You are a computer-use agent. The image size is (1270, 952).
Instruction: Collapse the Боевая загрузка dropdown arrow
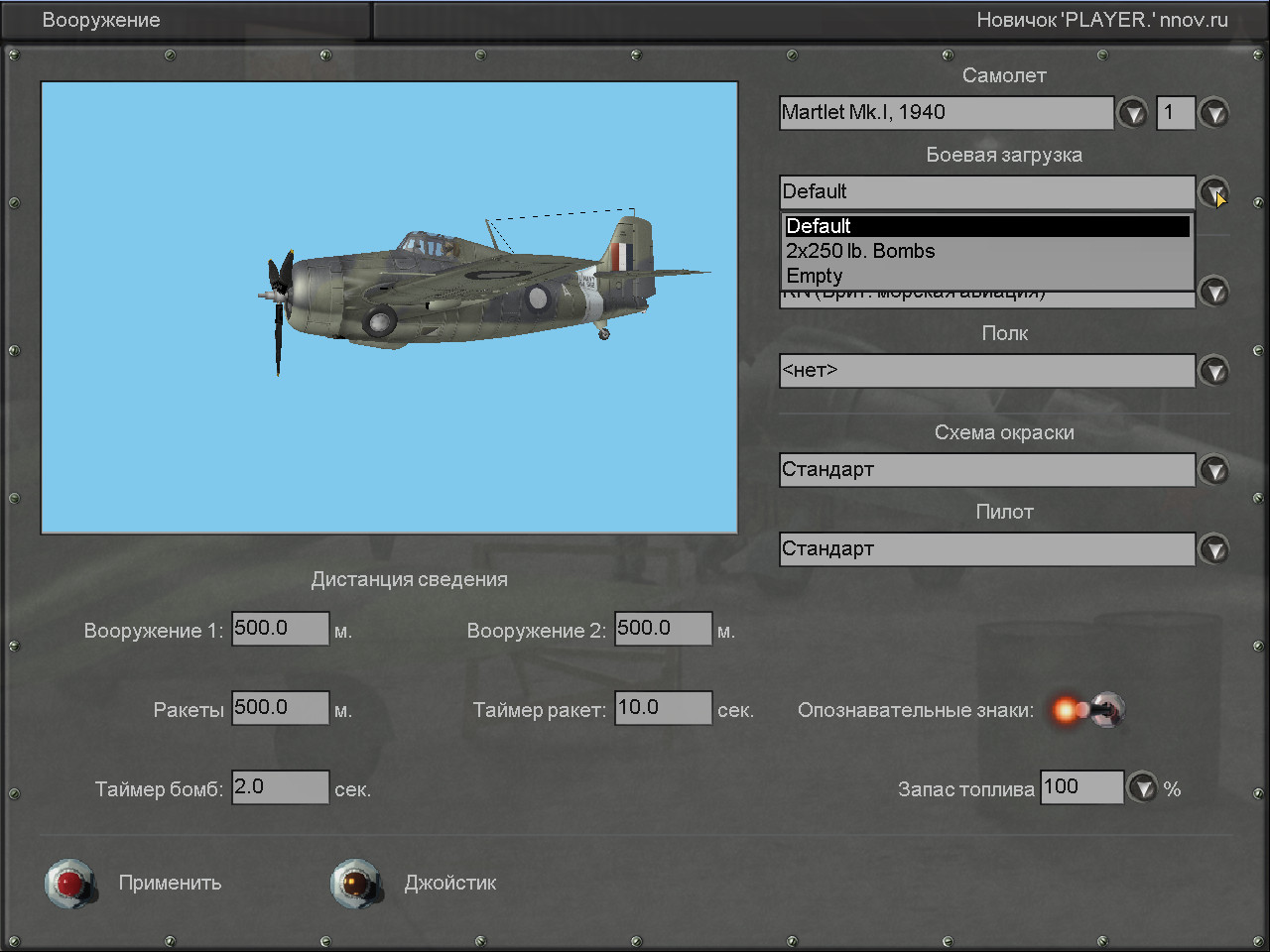1213,192
